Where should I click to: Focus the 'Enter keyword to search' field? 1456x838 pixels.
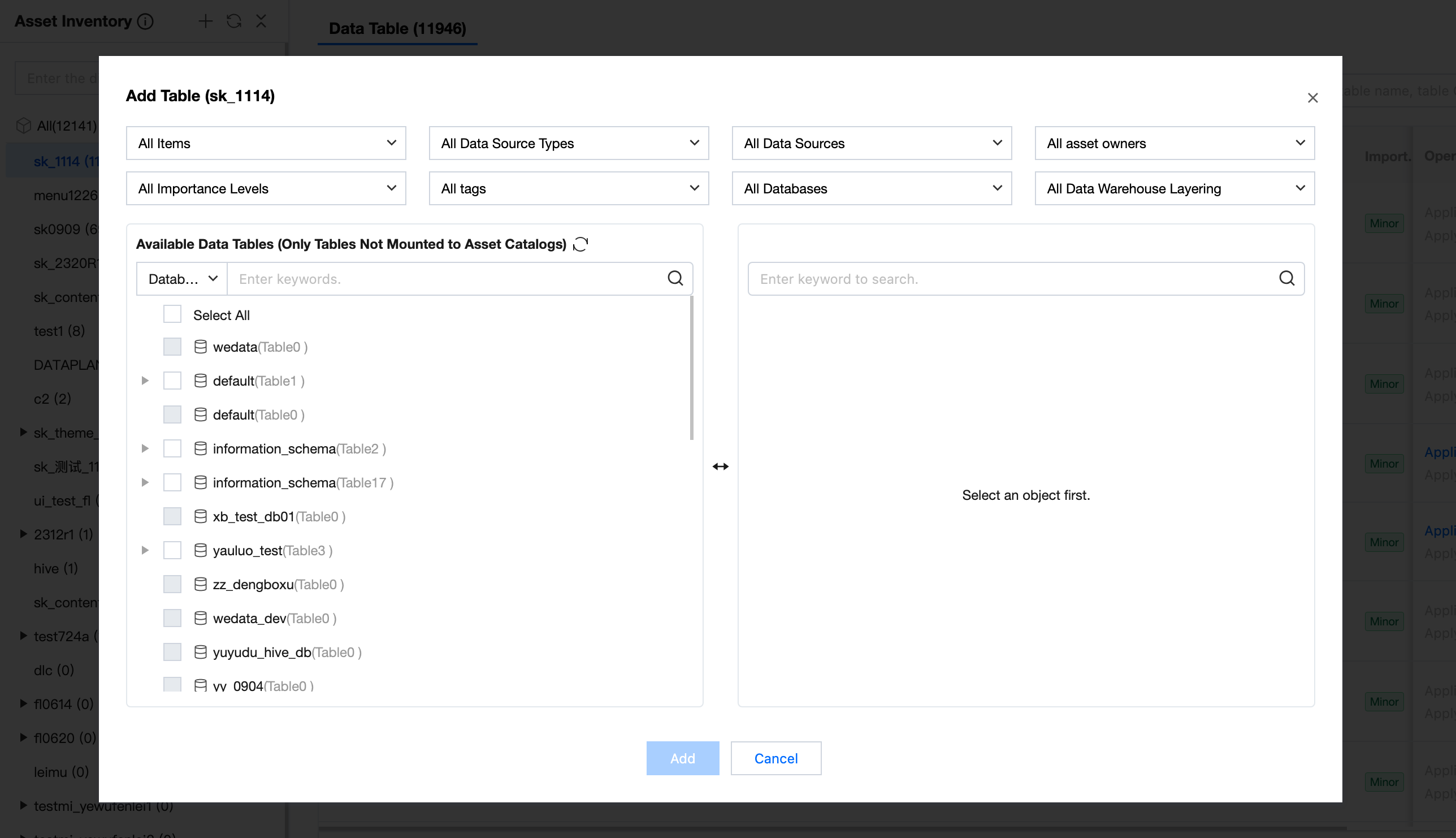coord(1012,279)
